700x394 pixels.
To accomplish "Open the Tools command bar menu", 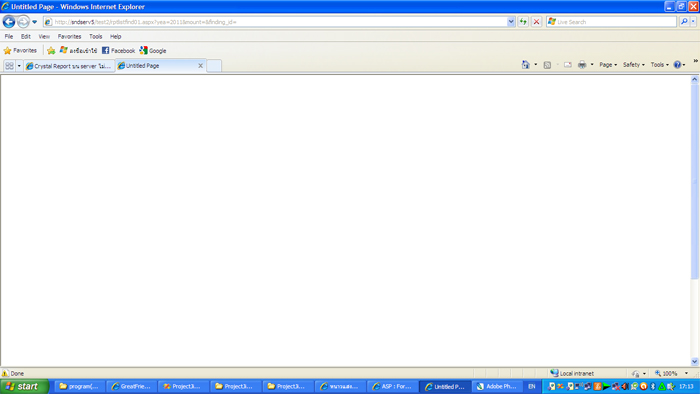I will pos(660,65).
